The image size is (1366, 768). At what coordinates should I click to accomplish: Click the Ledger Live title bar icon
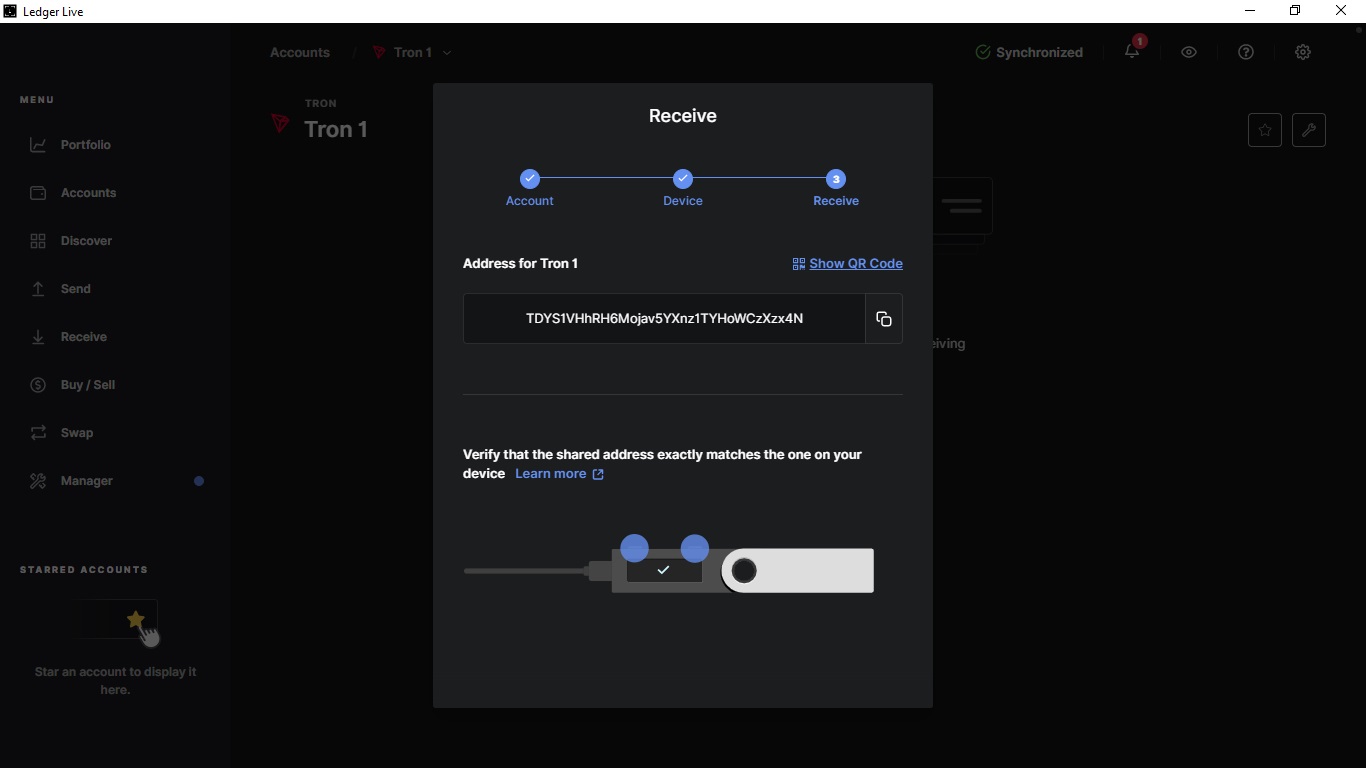10,11
